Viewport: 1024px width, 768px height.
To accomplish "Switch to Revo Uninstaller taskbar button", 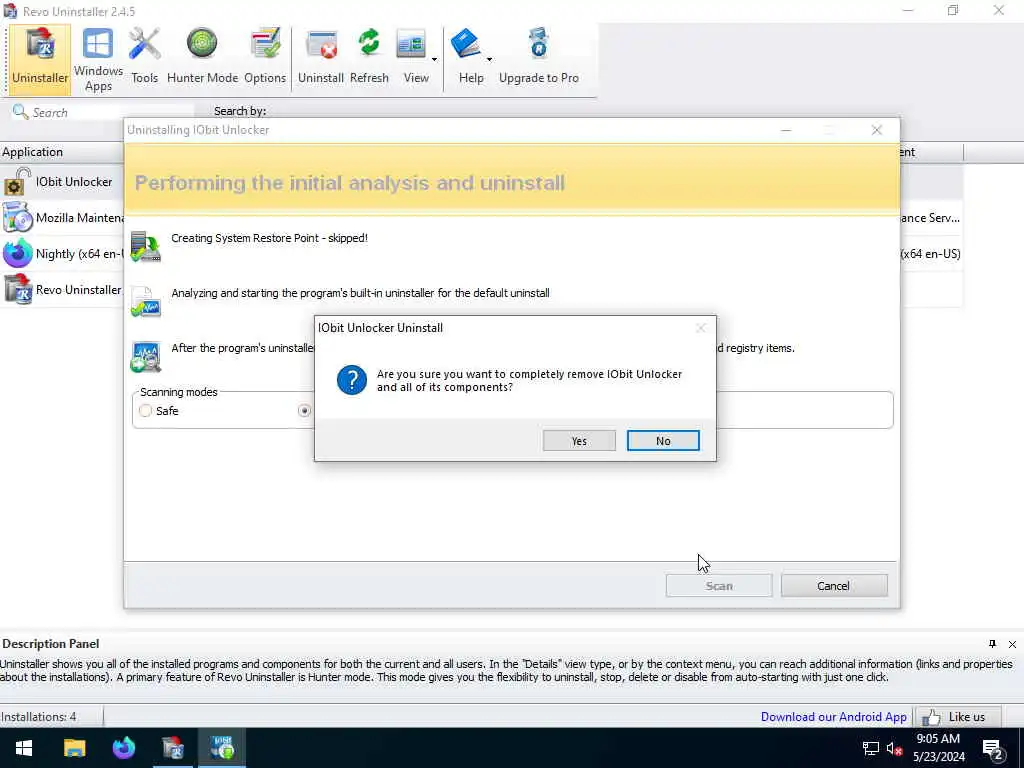I will pyautogui.click(x=173, y=748).
